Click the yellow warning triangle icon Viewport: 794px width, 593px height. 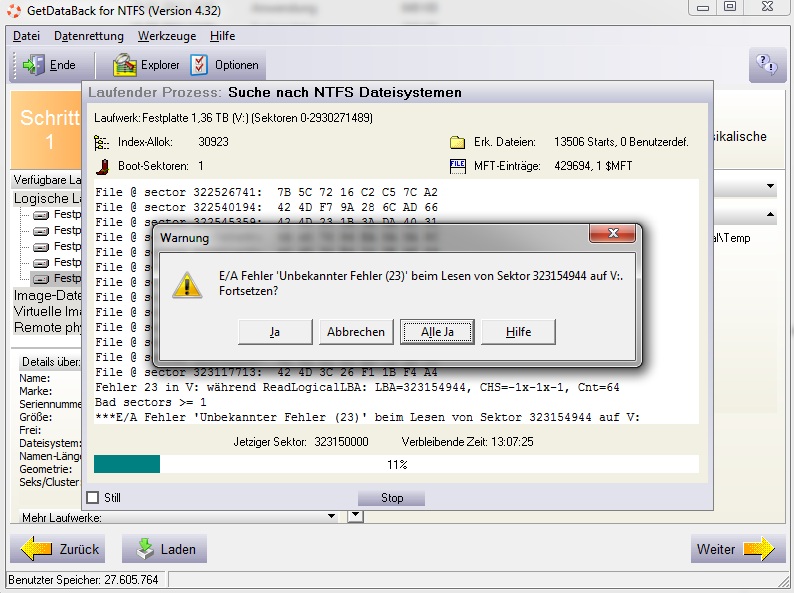tap(187, 285)
